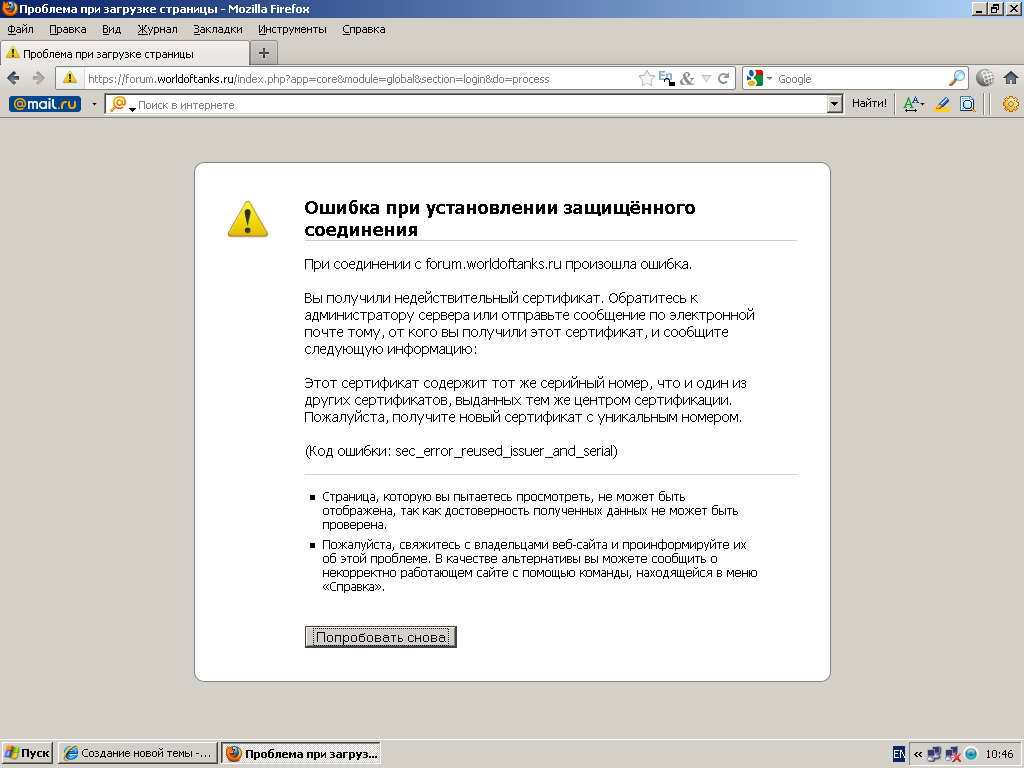The image size is (1024, 768).
Task: Click the EN language indicator in taskbar
Action: coord(899,754)
